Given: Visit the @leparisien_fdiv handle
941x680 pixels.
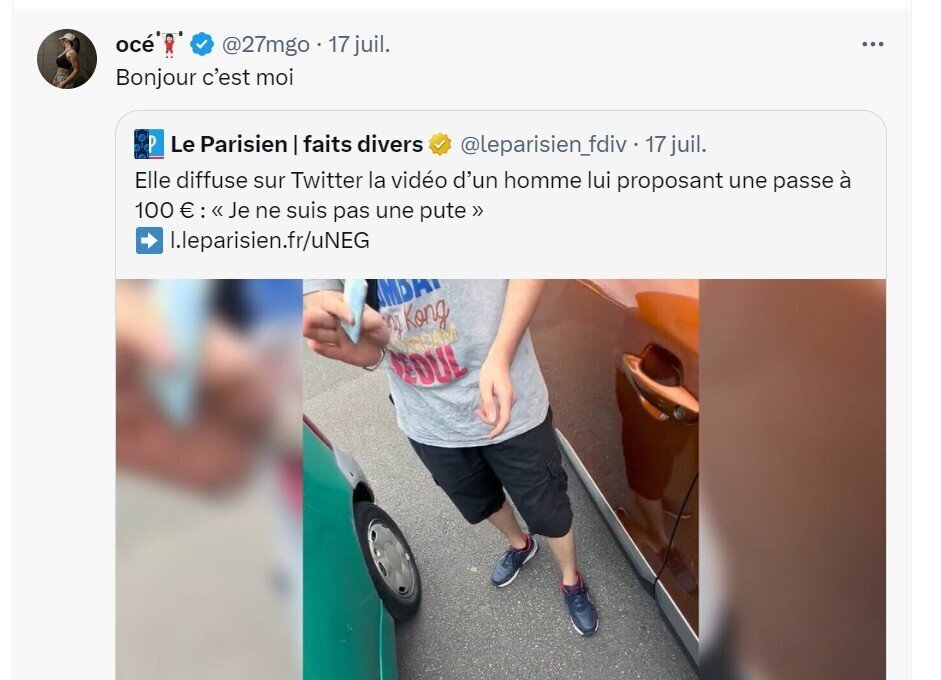Looking at the screenshot, I should 543,144.
